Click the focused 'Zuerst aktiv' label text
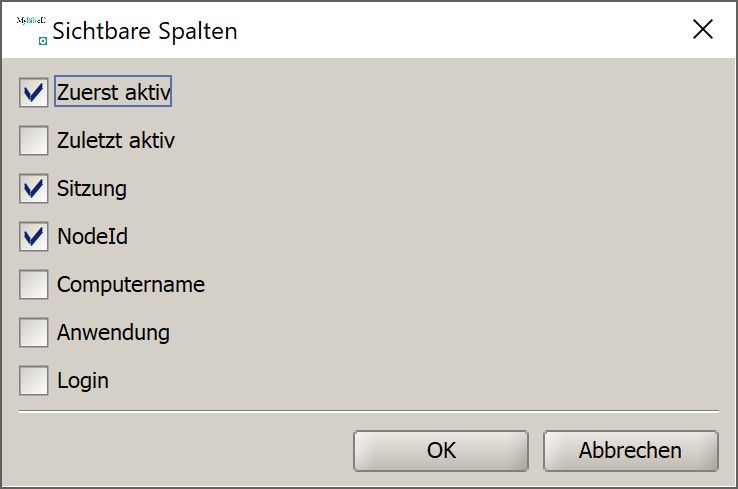The image size is (738, 489). point(113,92)
